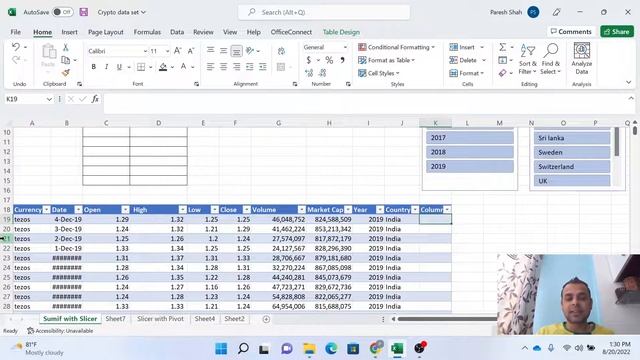640x360 pixels.
Task: Click the Comma Style icon
Action: click(x=342, y=60)
